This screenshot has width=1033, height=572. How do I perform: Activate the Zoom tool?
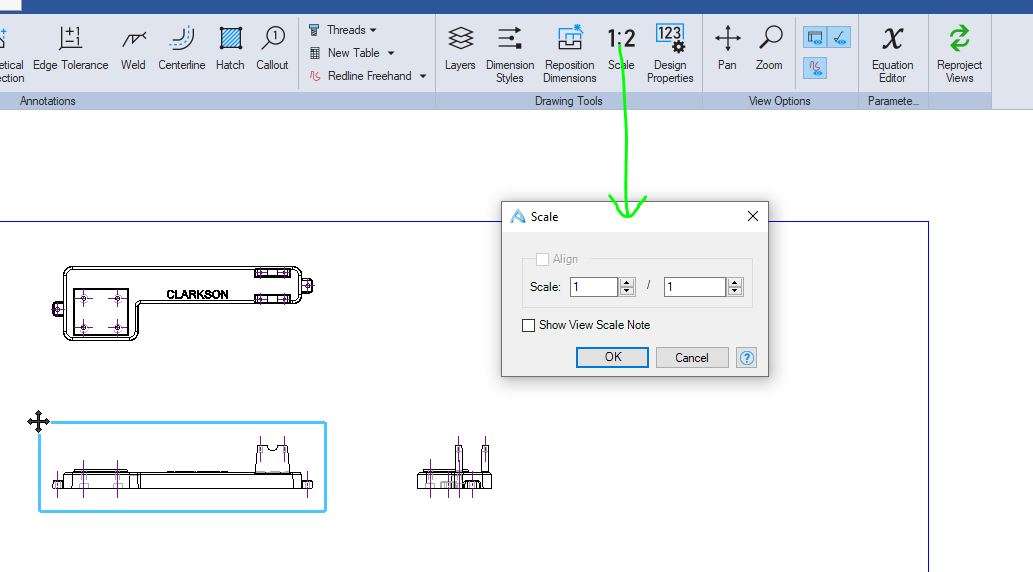769,48
